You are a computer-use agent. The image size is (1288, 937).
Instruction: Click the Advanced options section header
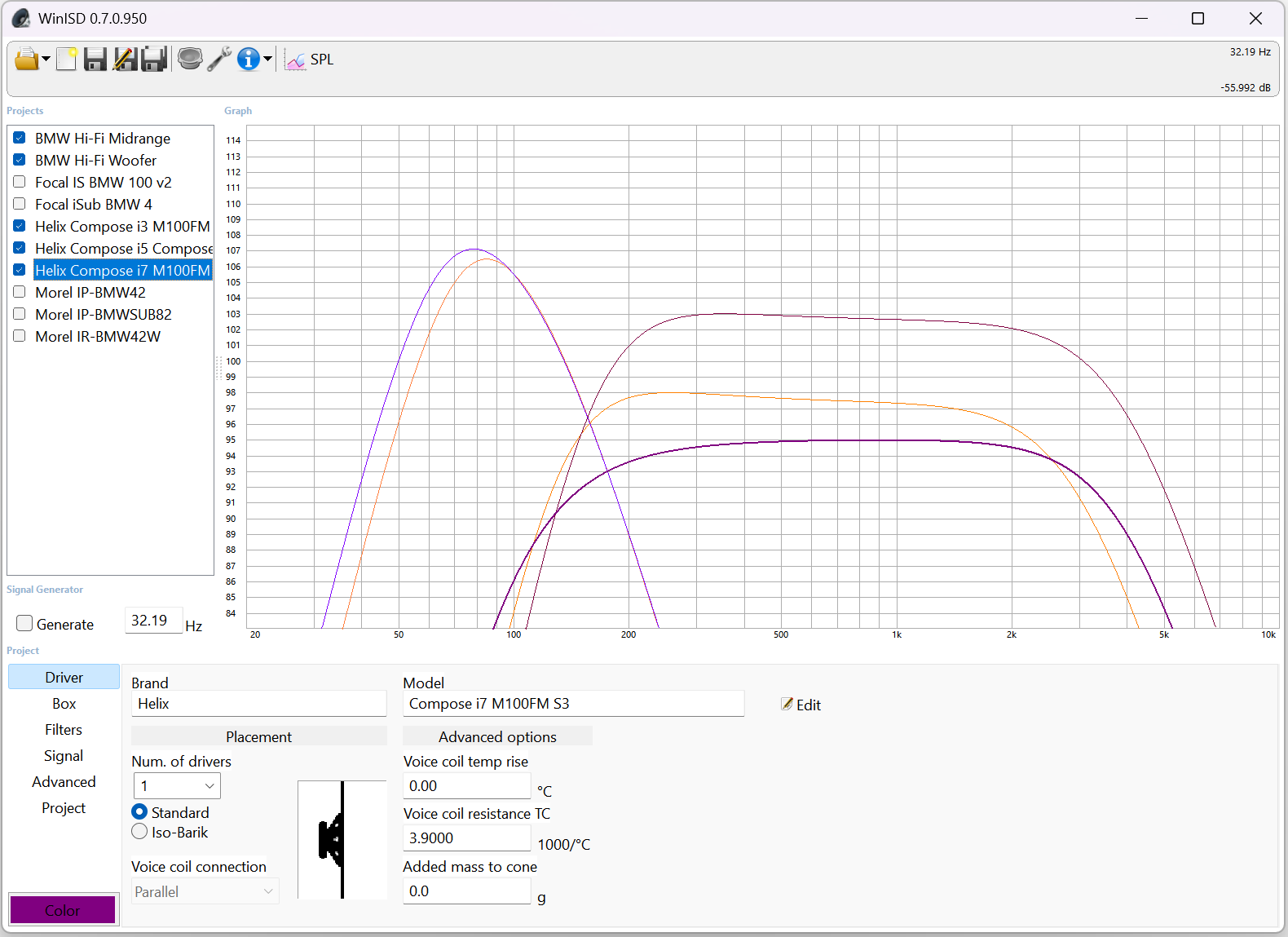[497, 736]
